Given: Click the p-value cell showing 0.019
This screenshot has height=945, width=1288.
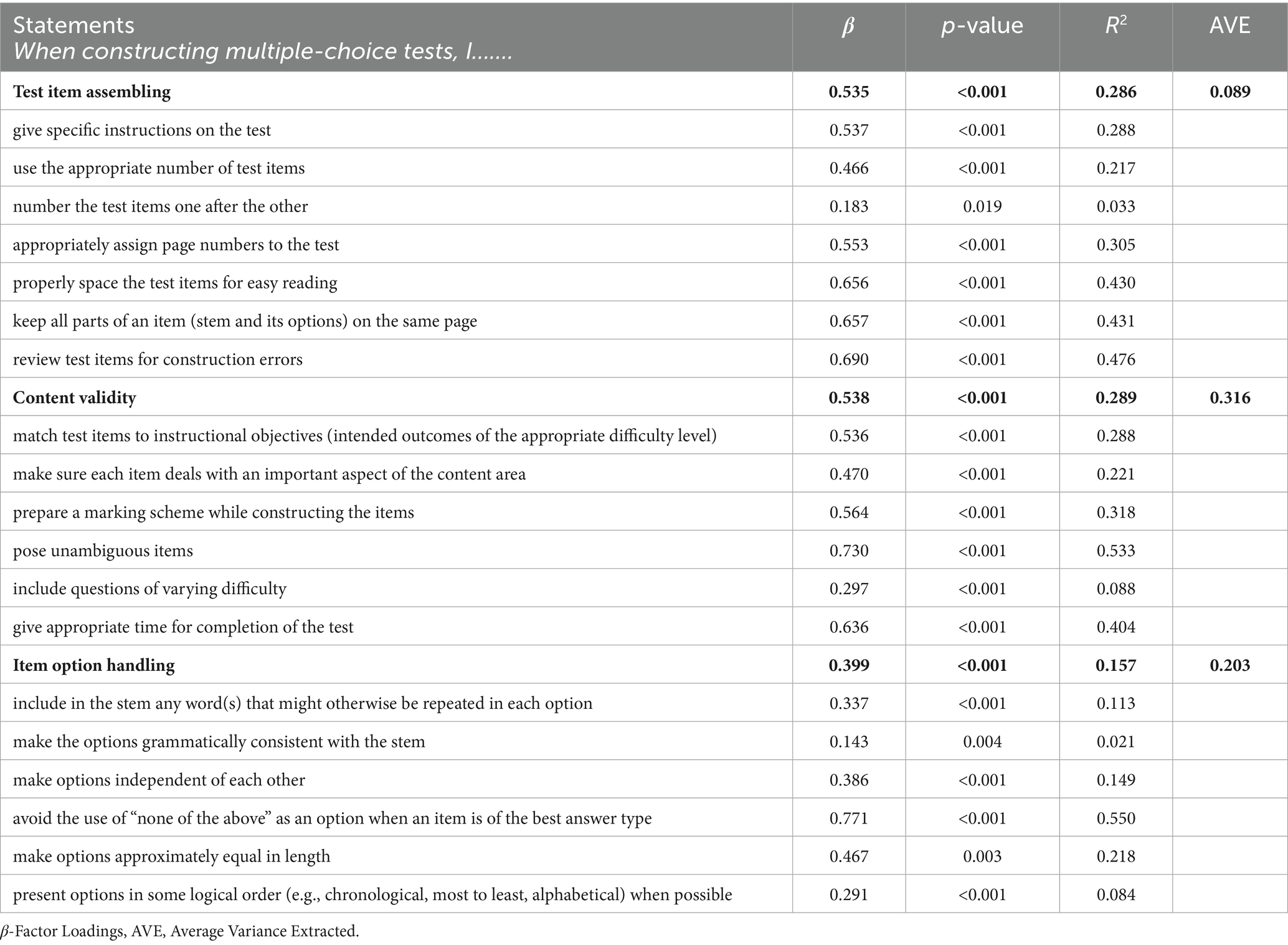Looking at the screenshot, I should pos(982,206).
